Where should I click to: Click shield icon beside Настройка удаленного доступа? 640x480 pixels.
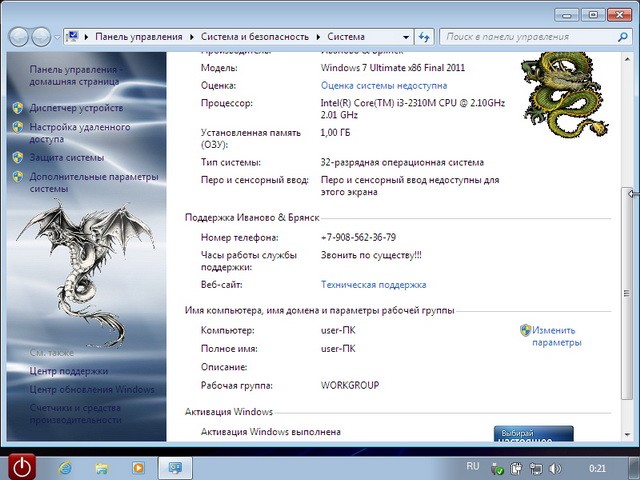click(18, 127)
